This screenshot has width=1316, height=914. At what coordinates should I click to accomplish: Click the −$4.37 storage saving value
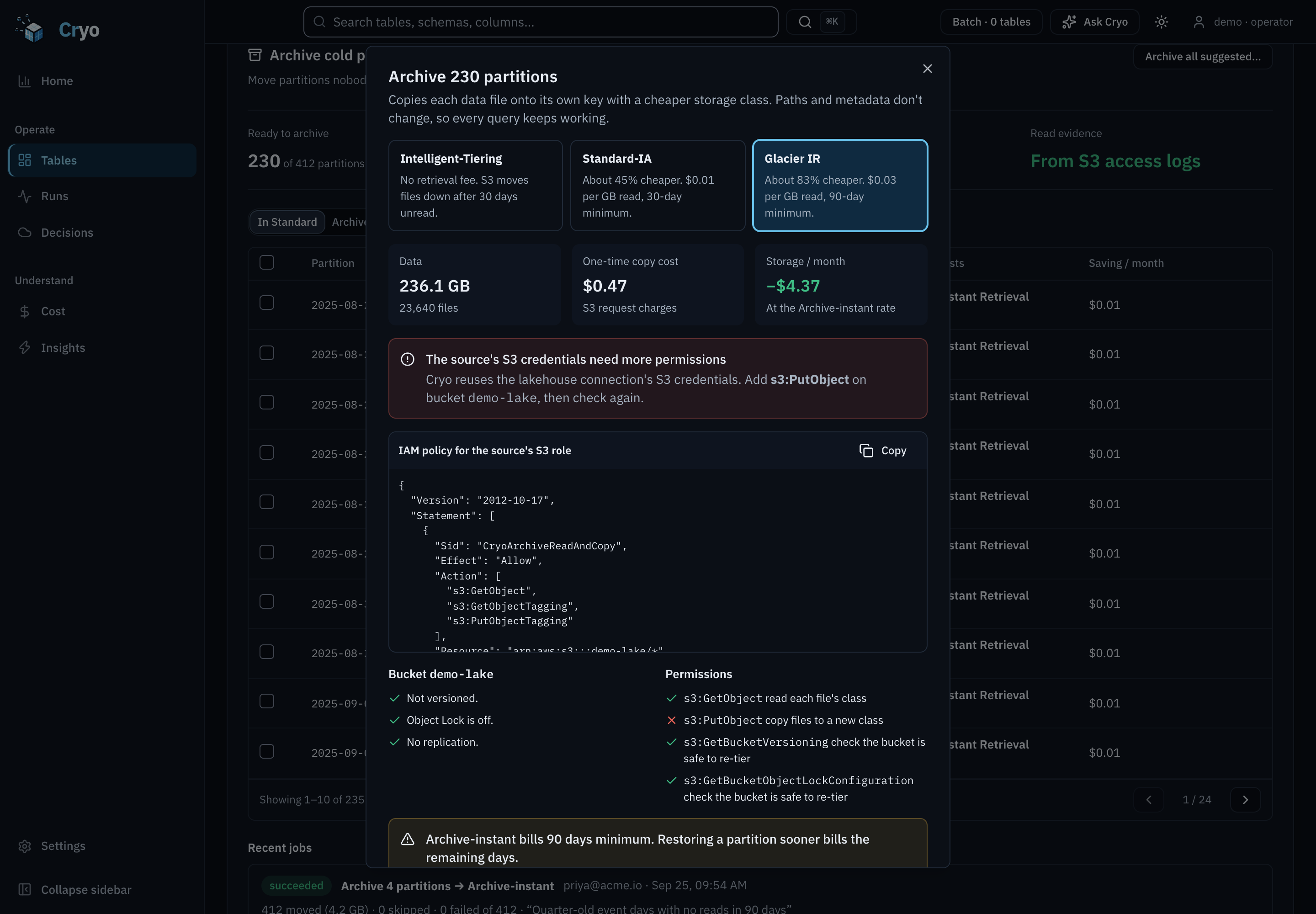coord(793,286)
